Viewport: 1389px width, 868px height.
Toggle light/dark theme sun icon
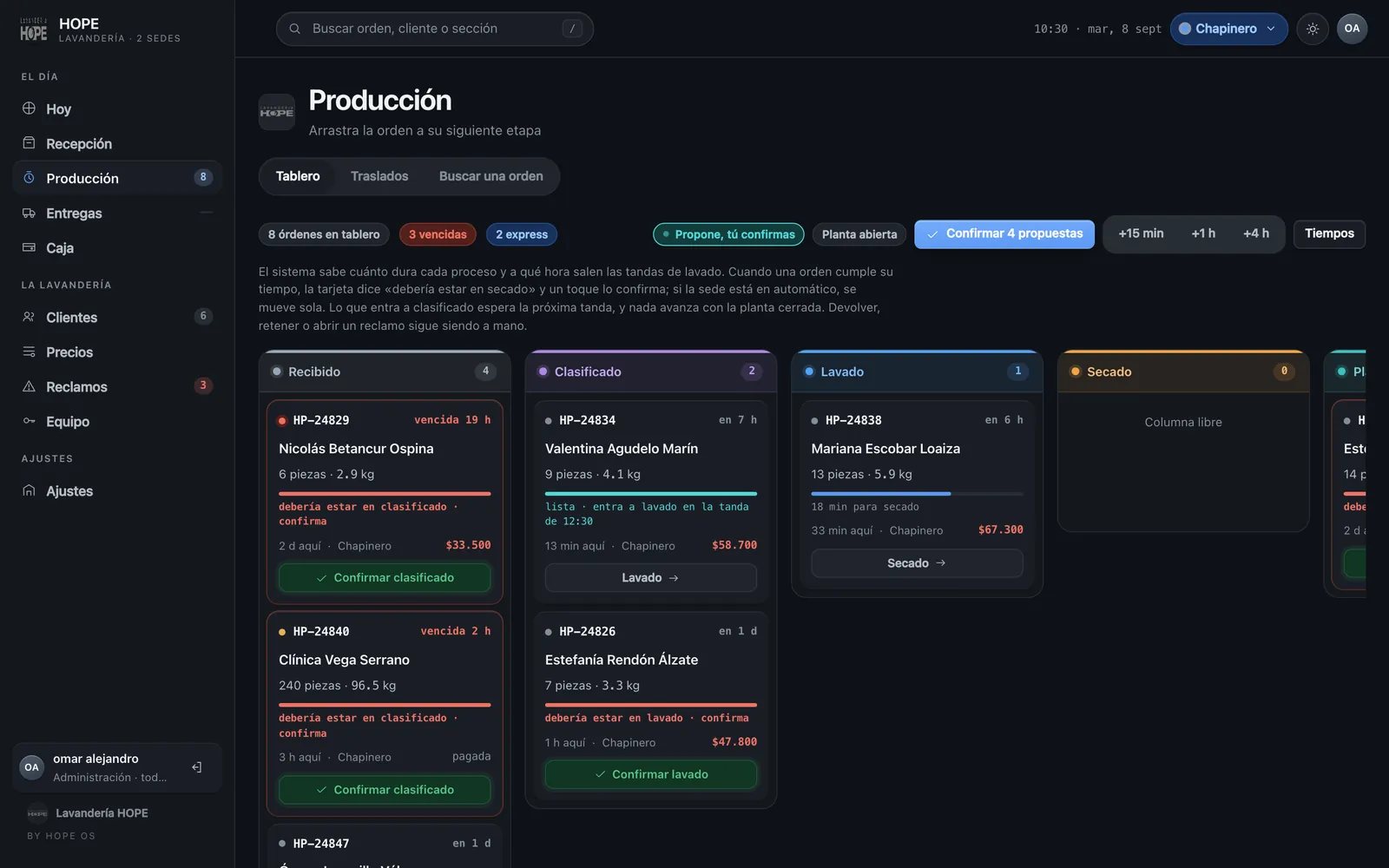point(1313,29)
